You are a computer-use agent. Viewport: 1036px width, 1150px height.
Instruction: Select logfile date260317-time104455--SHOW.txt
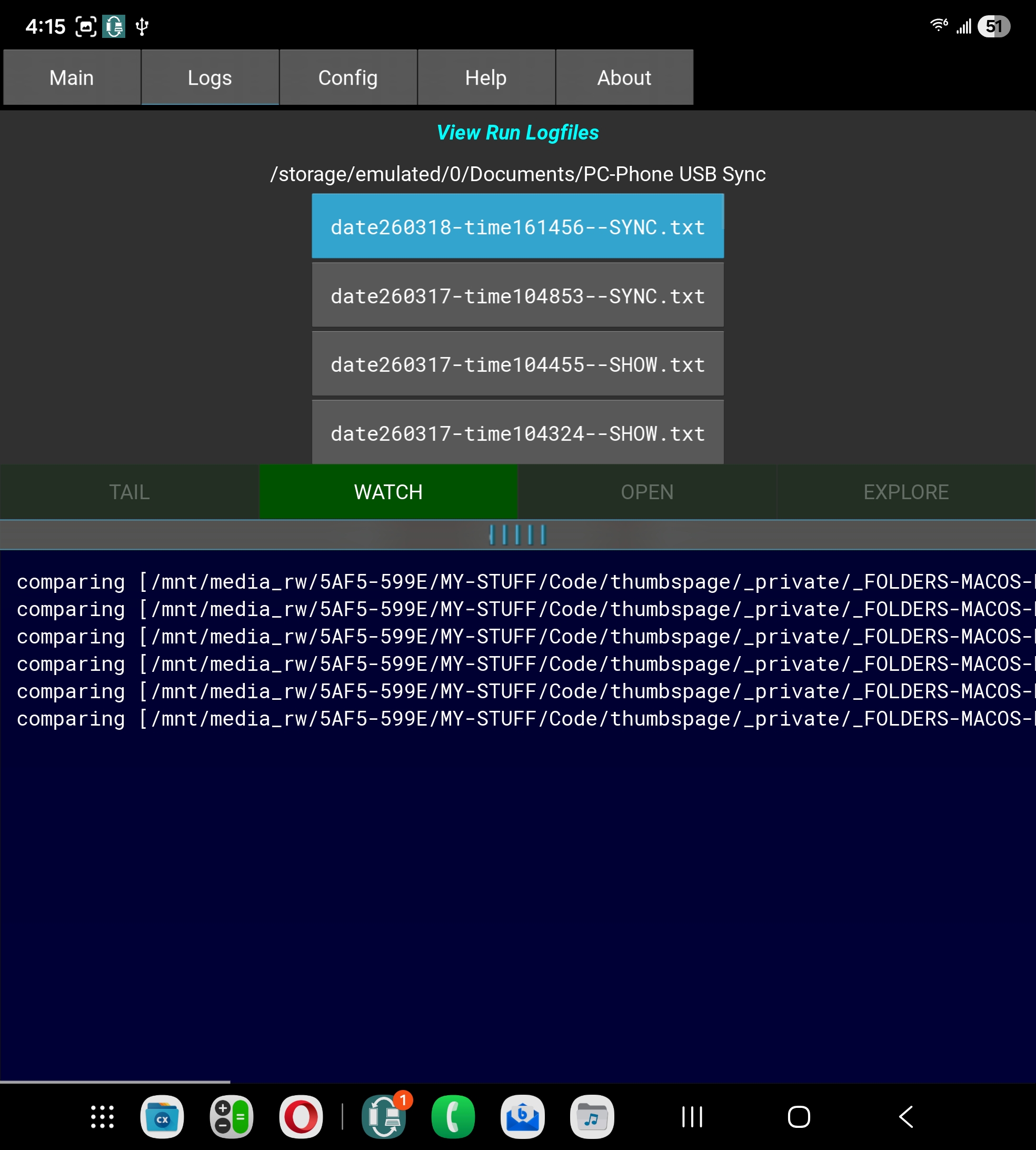point(517,364)
